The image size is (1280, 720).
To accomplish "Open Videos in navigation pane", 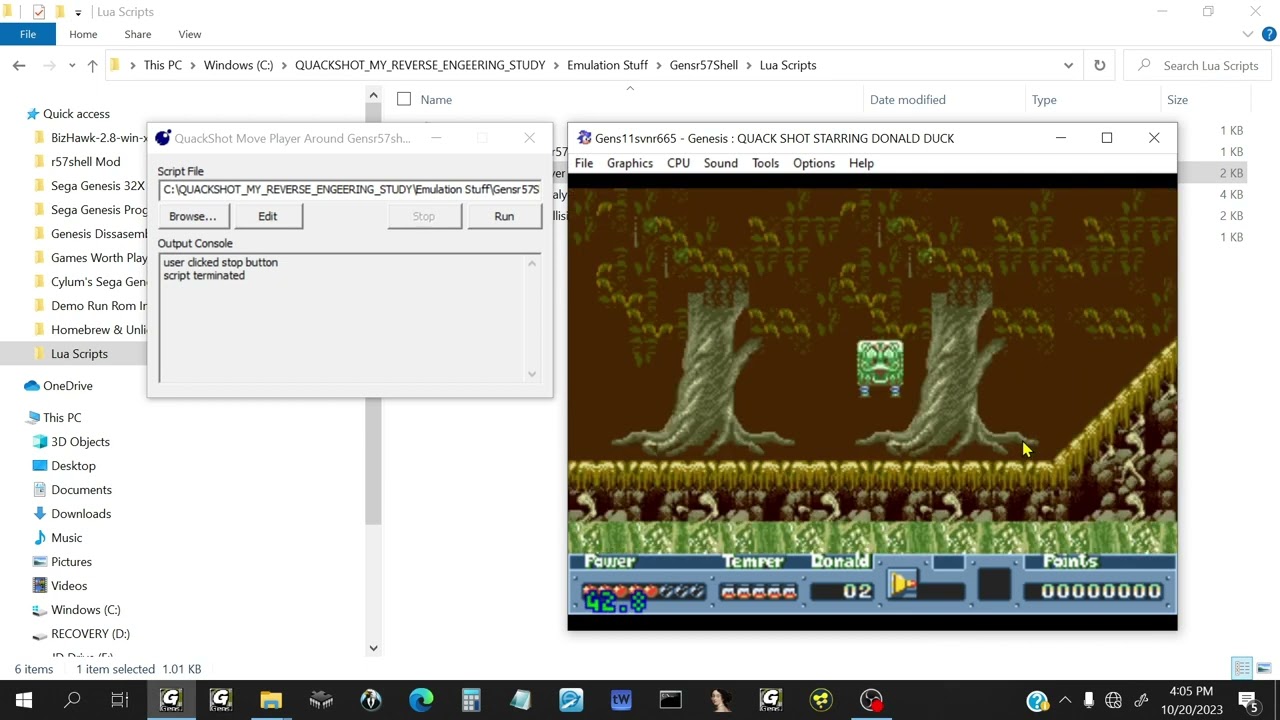I will [x=69, y=586].
